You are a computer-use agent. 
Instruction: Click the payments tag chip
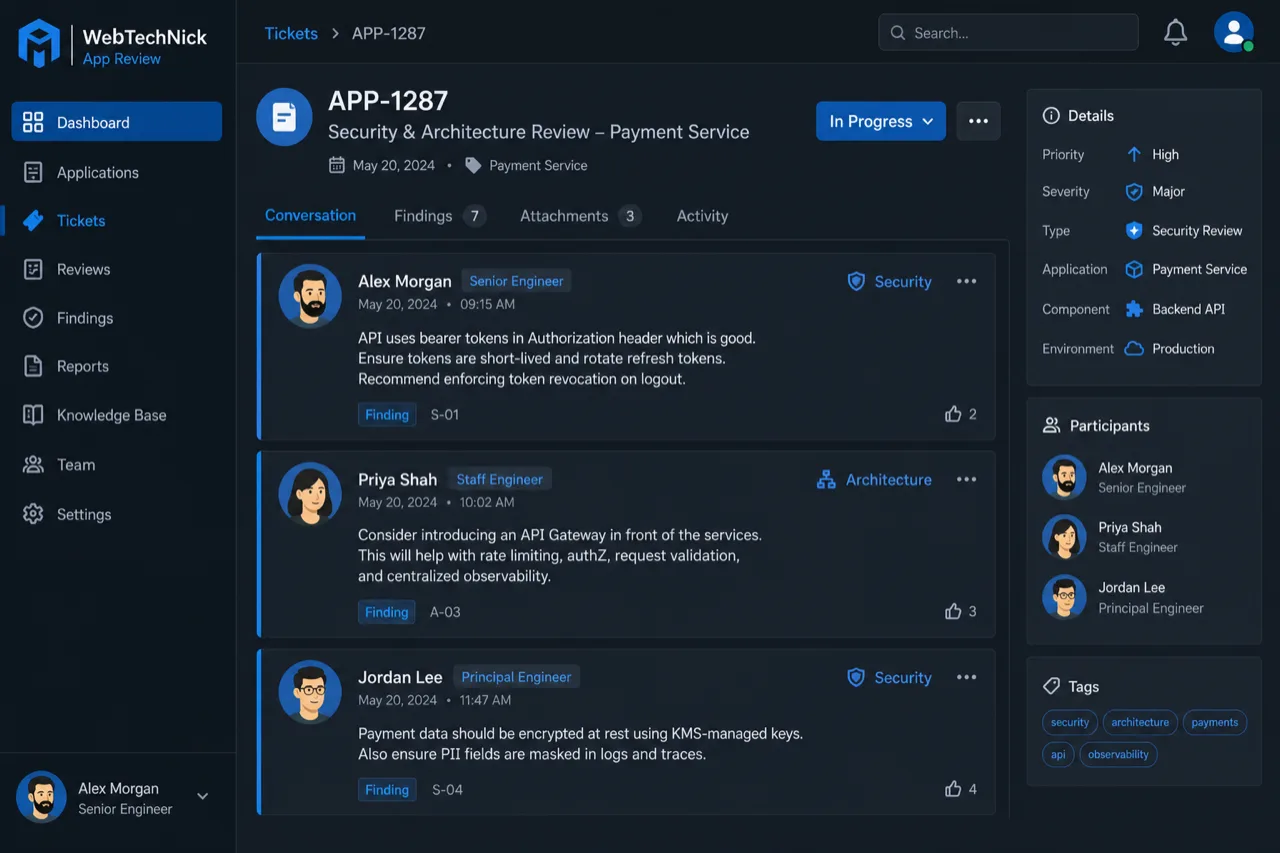(1215, 722)
